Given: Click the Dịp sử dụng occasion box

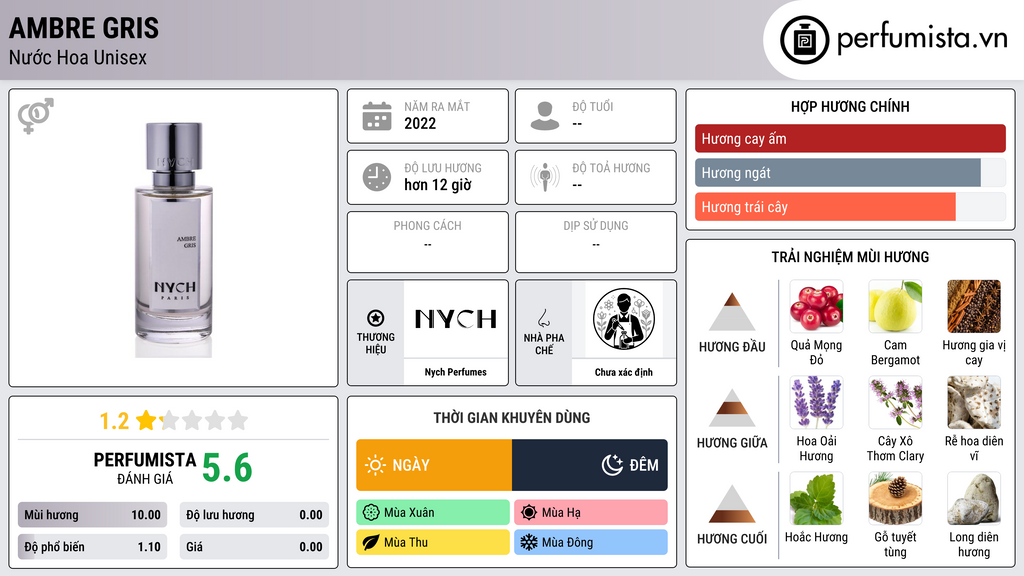Looking at the screenshot, I should 596,242.
